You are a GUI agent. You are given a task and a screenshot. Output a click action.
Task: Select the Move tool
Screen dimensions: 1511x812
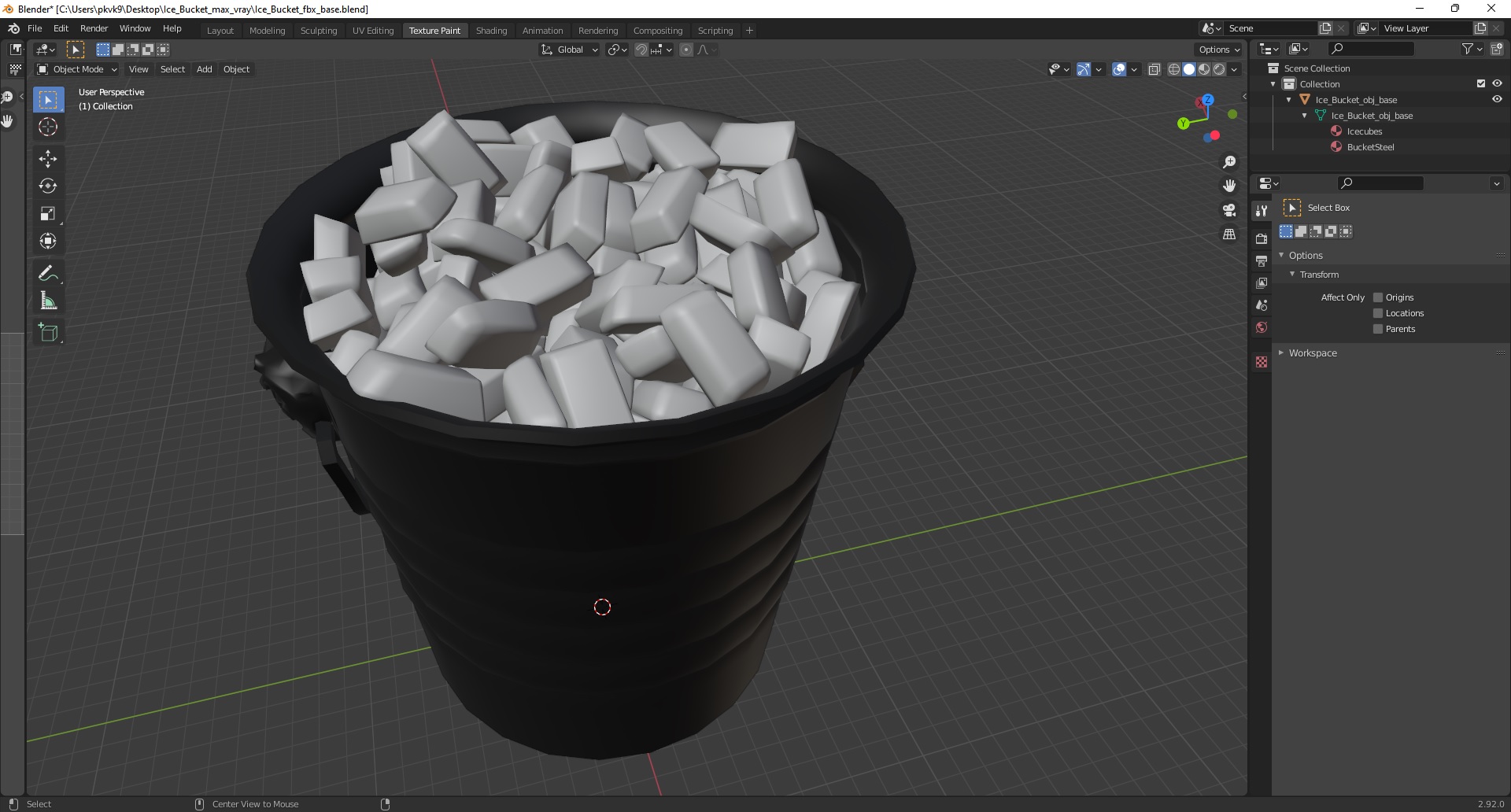tap(48, 159)
